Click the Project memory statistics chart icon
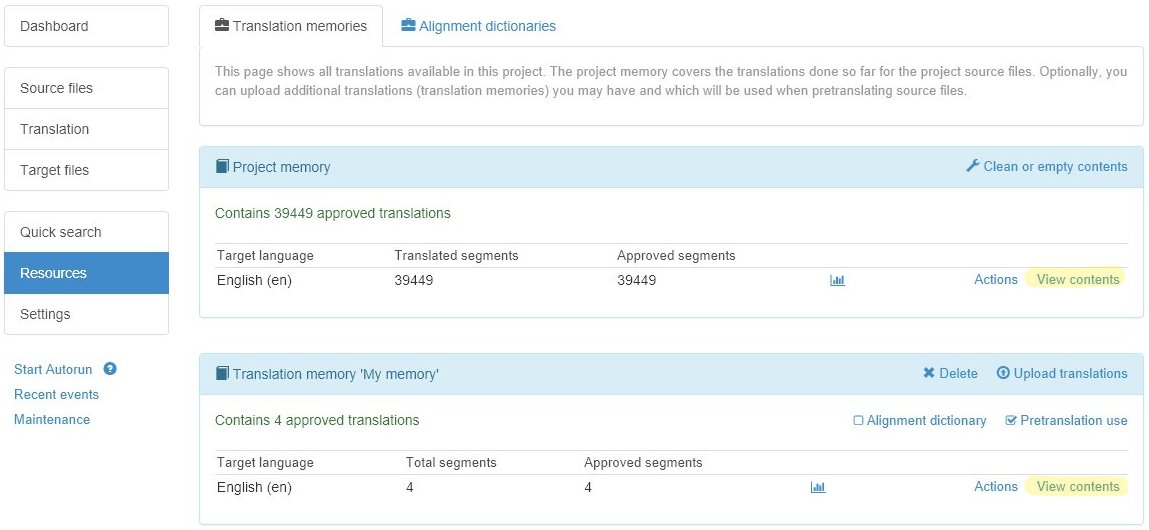Image resolution: width=1149 pixels, height=530 pixels. coord(837,280)
